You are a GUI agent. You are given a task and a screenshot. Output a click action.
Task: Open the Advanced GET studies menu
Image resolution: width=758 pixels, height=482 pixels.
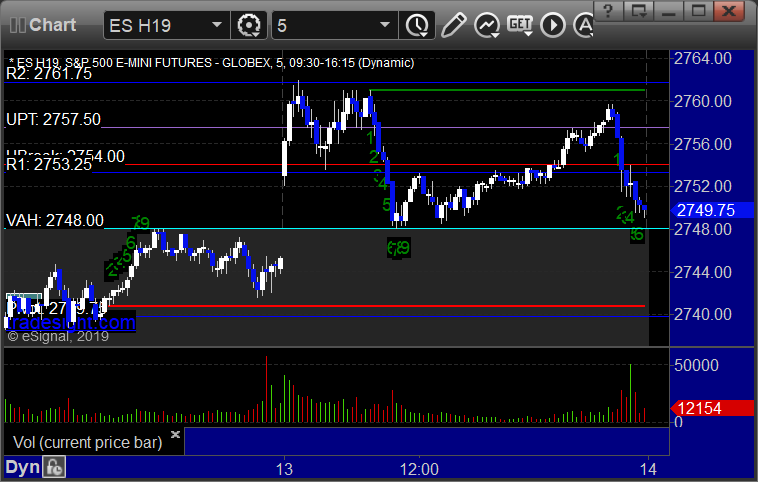pos(520,25)
